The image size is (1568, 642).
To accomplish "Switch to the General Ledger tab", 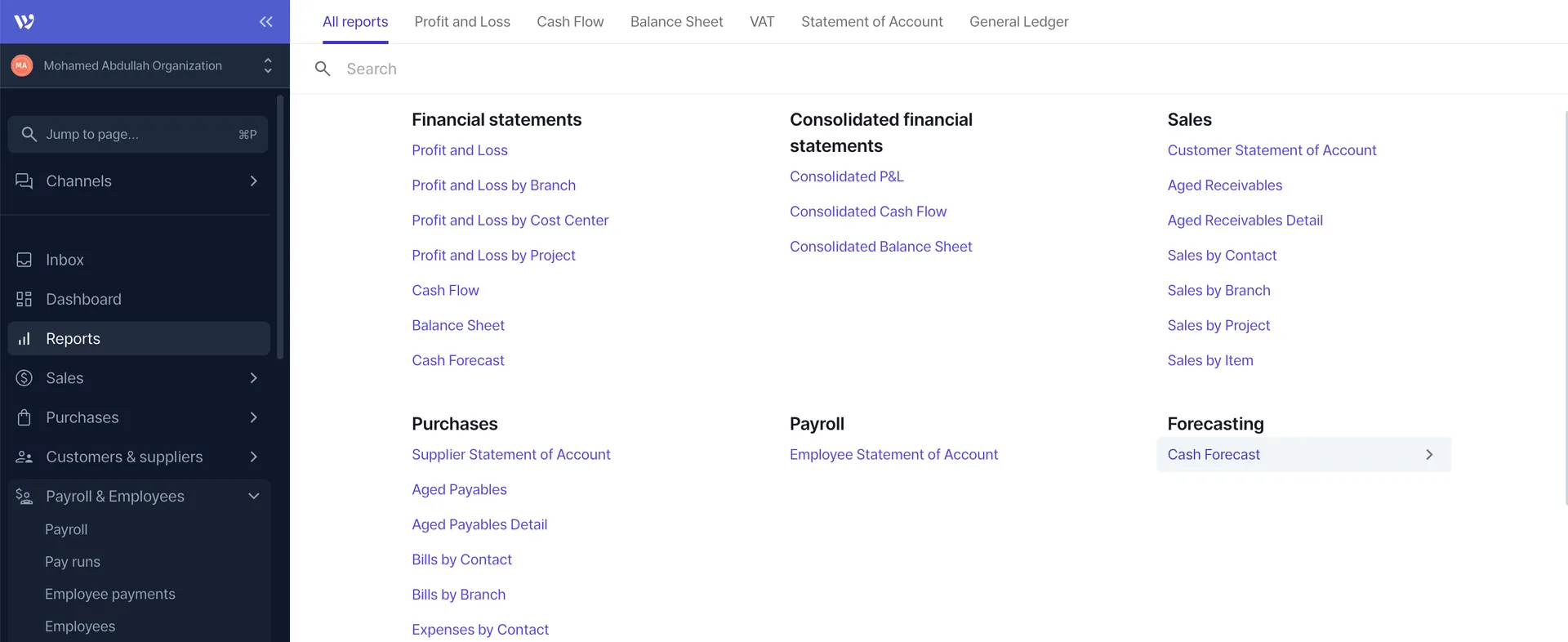I will pyautogui.click(x=1018, y=22).
